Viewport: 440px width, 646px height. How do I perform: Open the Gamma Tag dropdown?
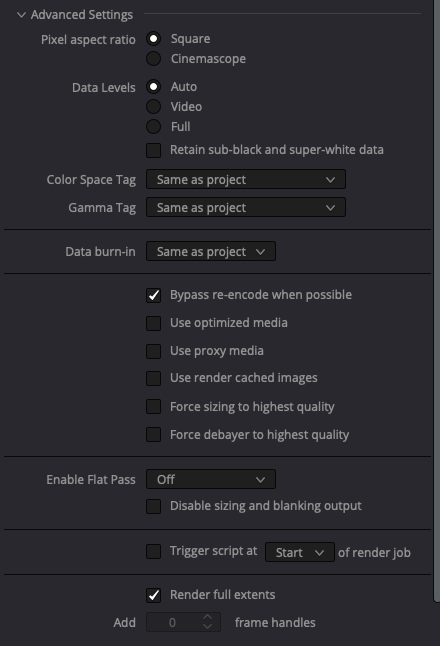click(246, 208)
